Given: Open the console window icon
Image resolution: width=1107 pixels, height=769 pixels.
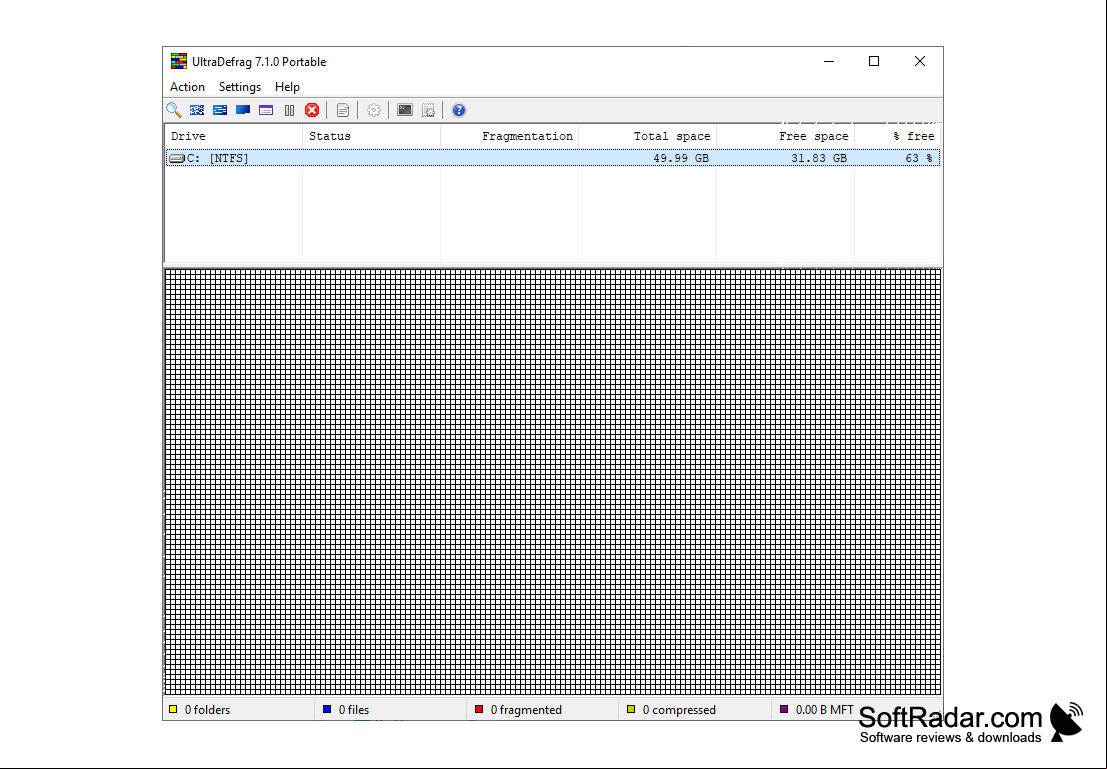Looking at the screenshot, I should (x=405, y=110).
